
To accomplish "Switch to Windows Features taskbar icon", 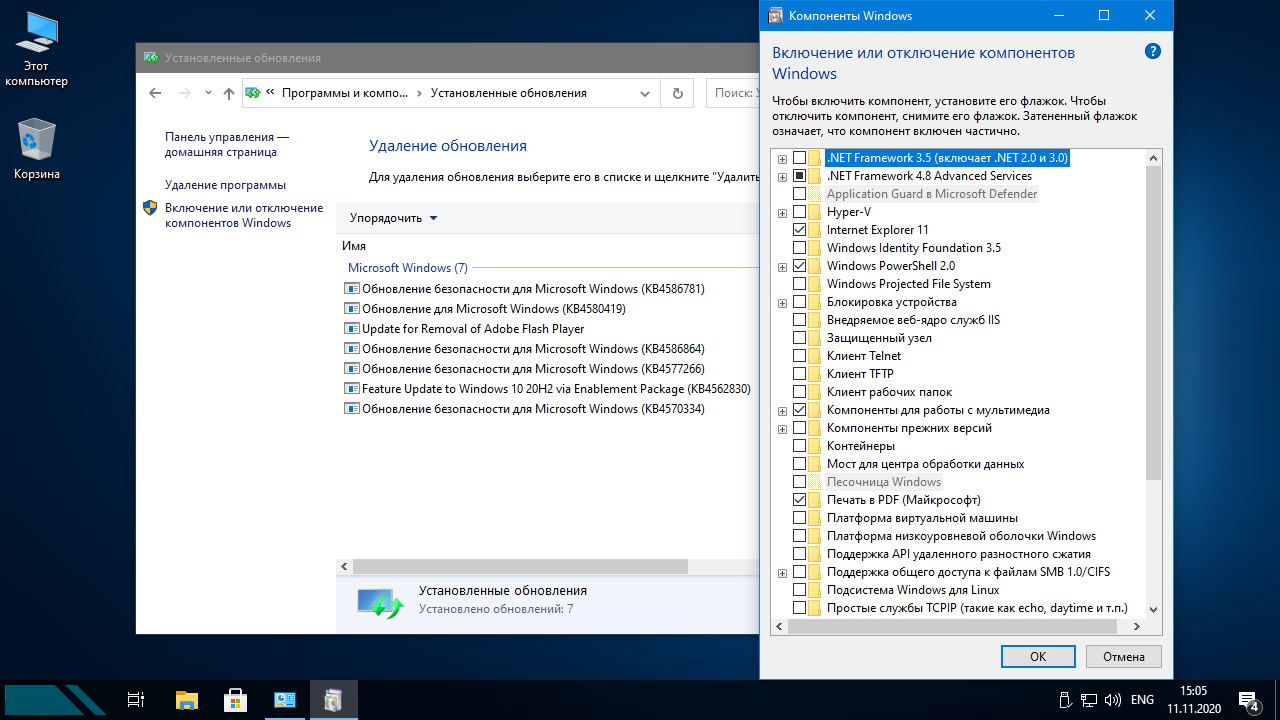I will [x=333, y=700].
